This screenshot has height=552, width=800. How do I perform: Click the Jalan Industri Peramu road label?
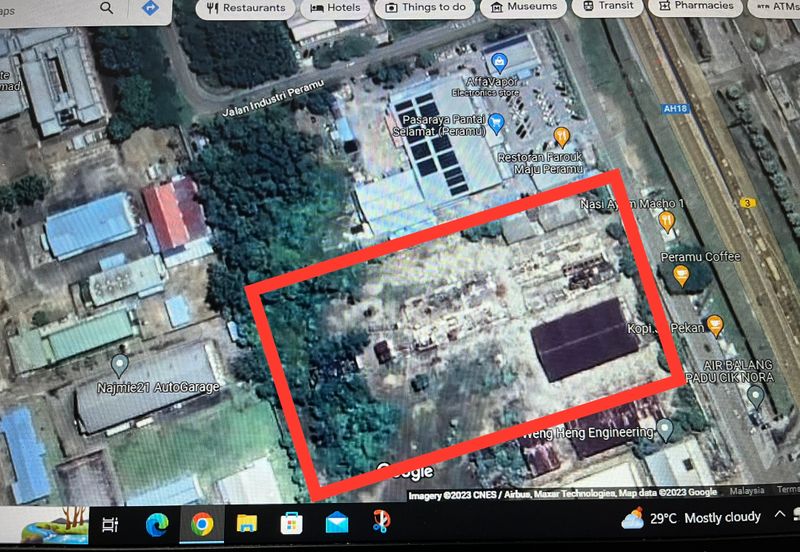[273, 98]
